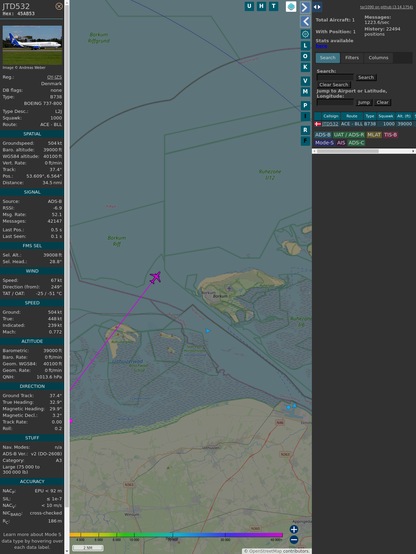Click the AIS legend label
This screenshot has height=554, width=416.
click(341, 143)
